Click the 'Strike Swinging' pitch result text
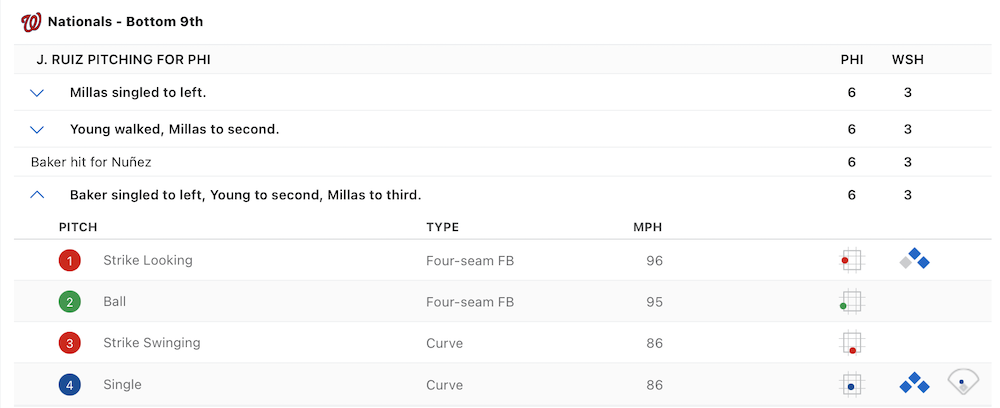 click(x=151, y=343)
